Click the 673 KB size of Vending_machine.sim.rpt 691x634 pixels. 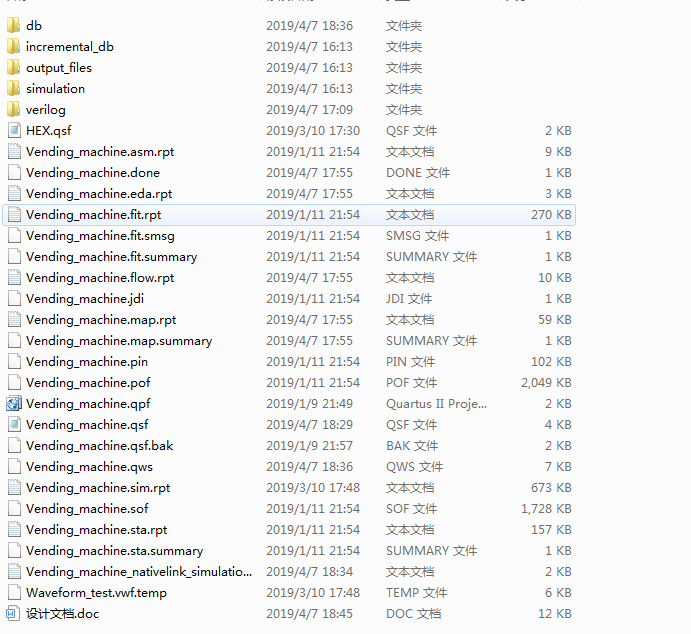[551, 488]
